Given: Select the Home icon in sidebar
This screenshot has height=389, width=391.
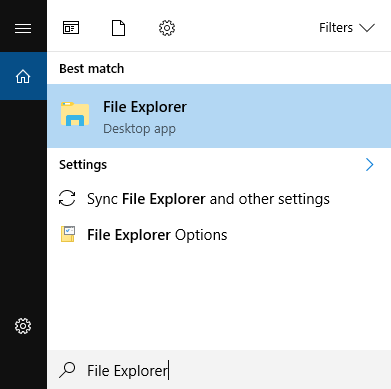Looking at the screenshot, I should point(23,76).
